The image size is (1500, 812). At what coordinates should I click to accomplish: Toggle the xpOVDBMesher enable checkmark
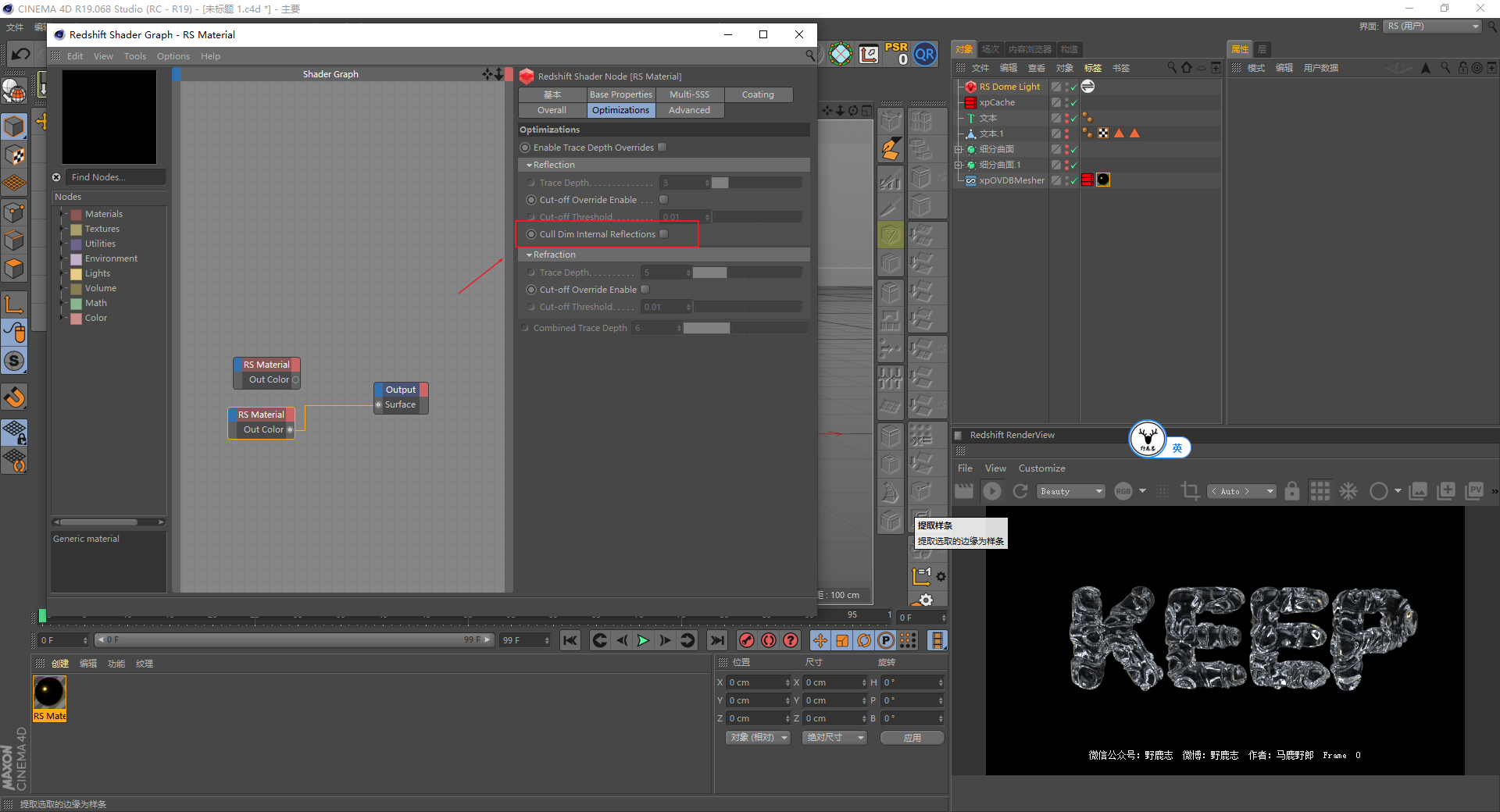(x=1074, y=180)
